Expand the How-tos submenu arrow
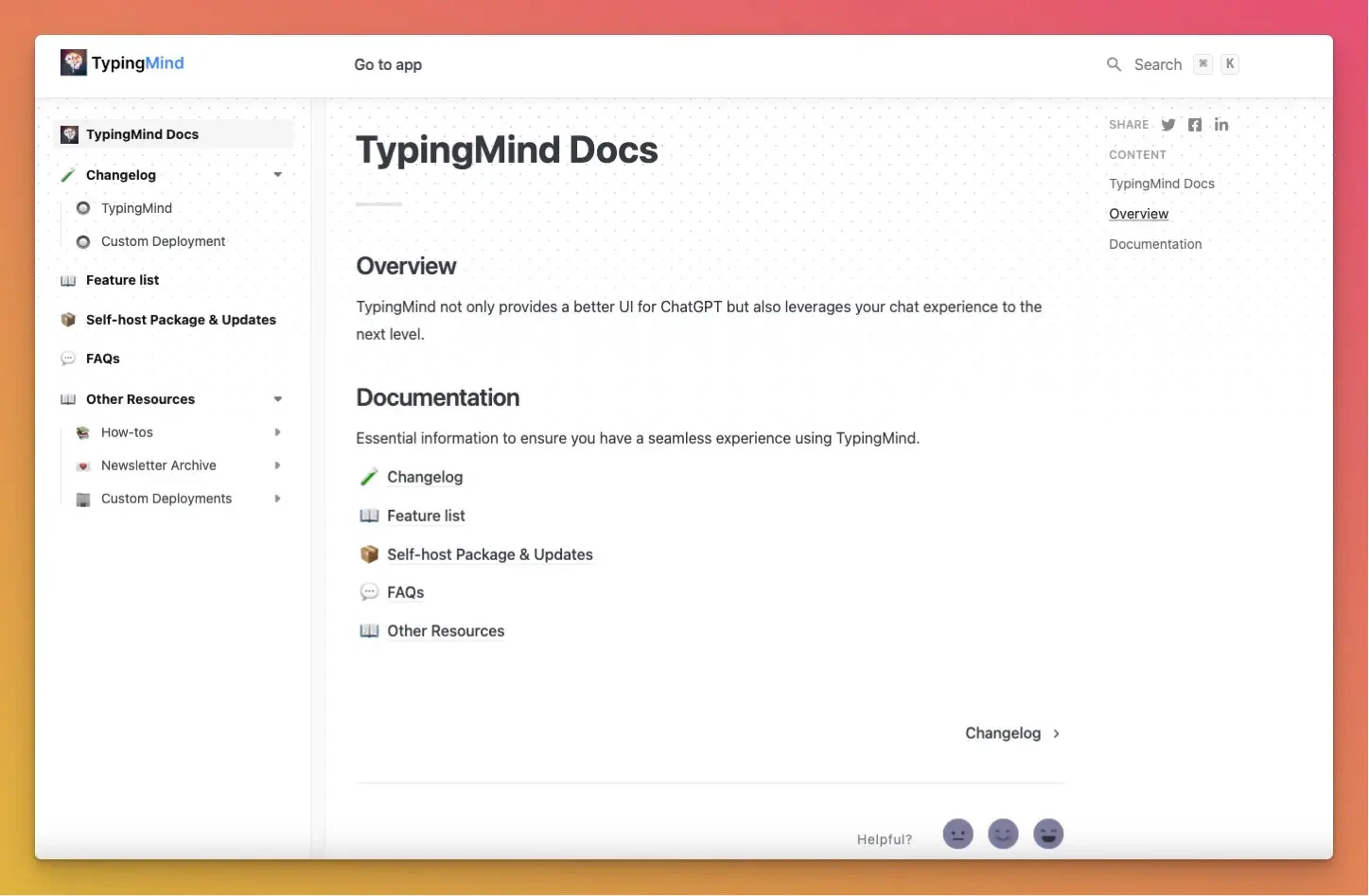The image size is (1369, 896). (277, 432)
